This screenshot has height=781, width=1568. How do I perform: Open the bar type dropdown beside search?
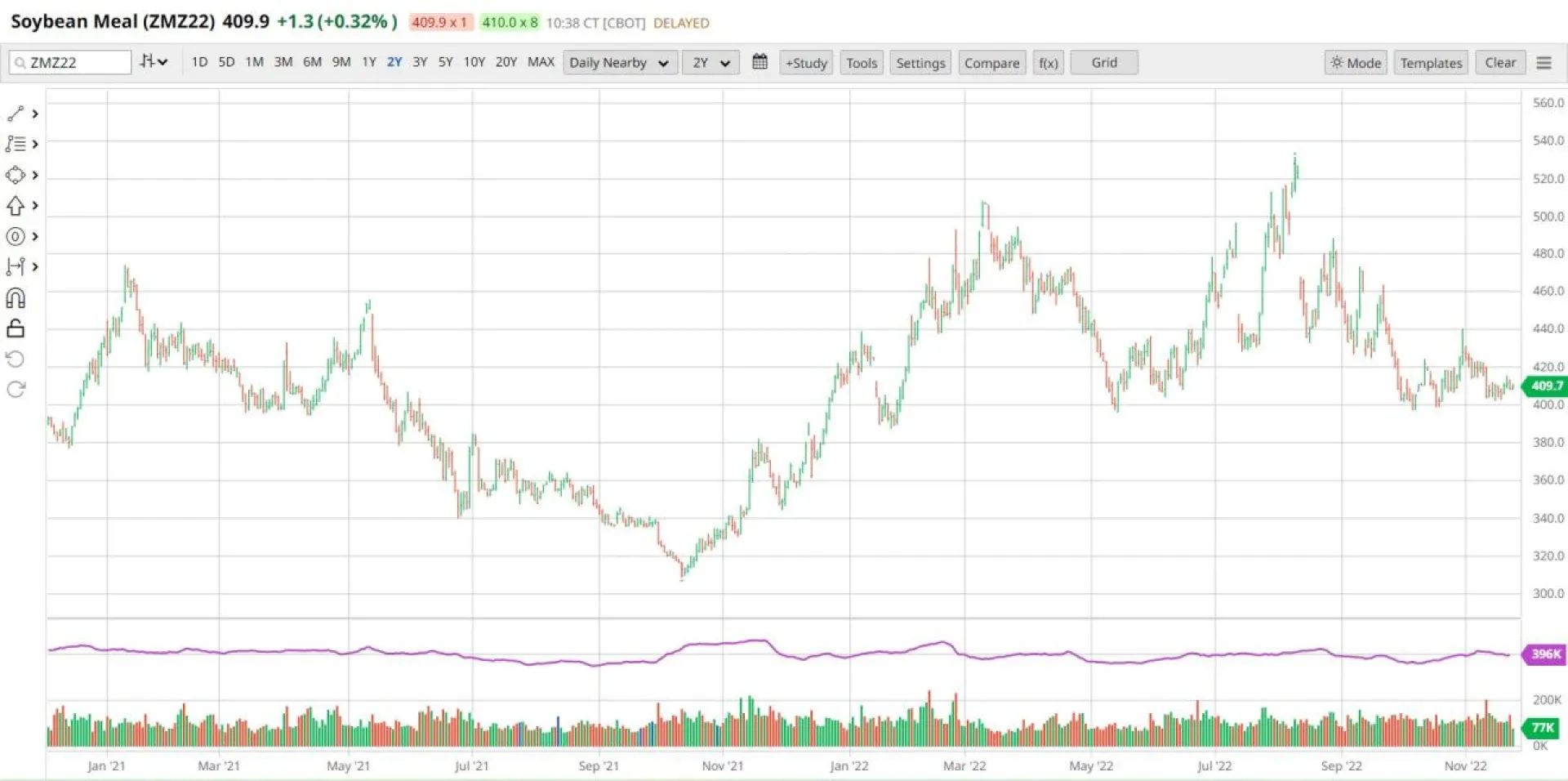(x=153, y=61)
